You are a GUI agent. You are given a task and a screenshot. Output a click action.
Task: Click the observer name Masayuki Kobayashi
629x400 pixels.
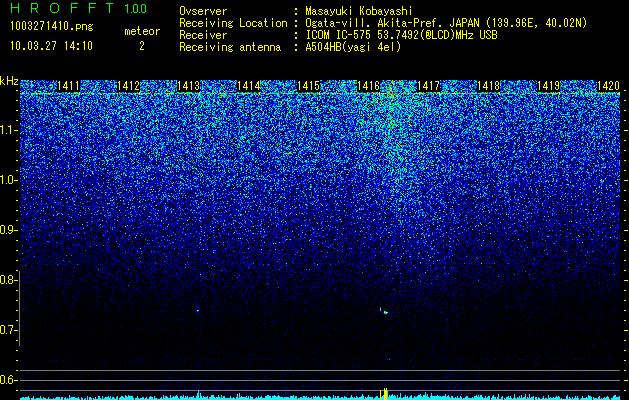point(359,11)
